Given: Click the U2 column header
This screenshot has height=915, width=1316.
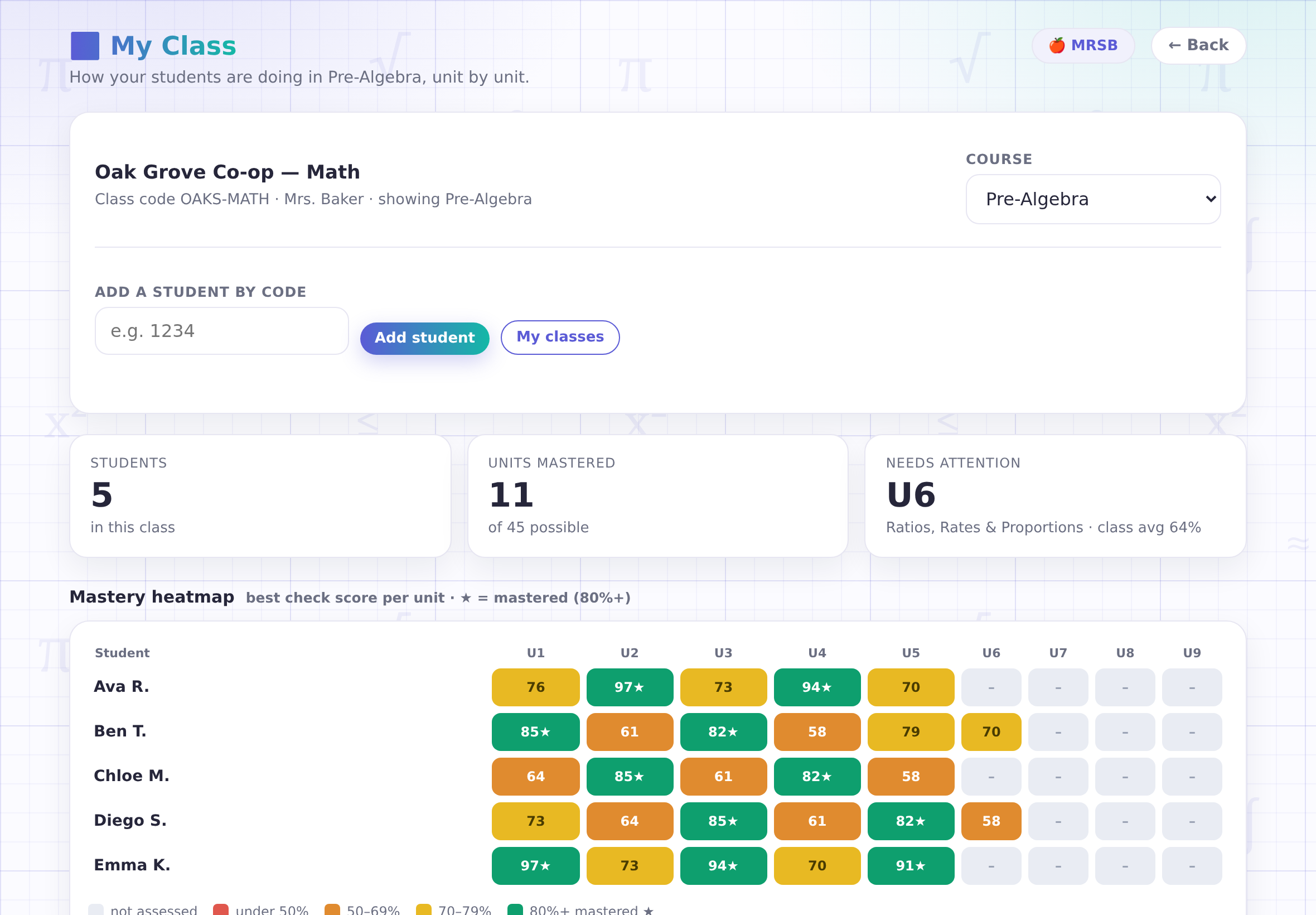Looking at the screenshot, I should click(x=630, y=653).
